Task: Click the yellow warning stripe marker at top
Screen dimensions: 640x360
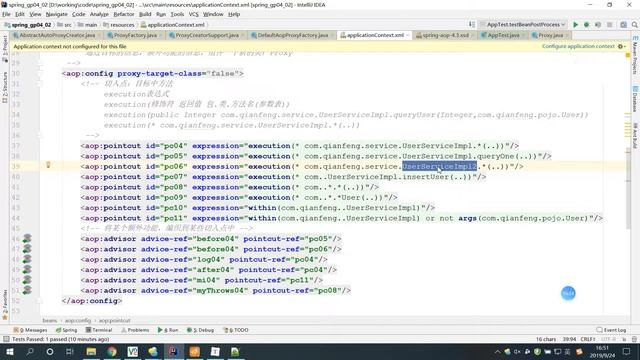Action: [x=628, y=55]
